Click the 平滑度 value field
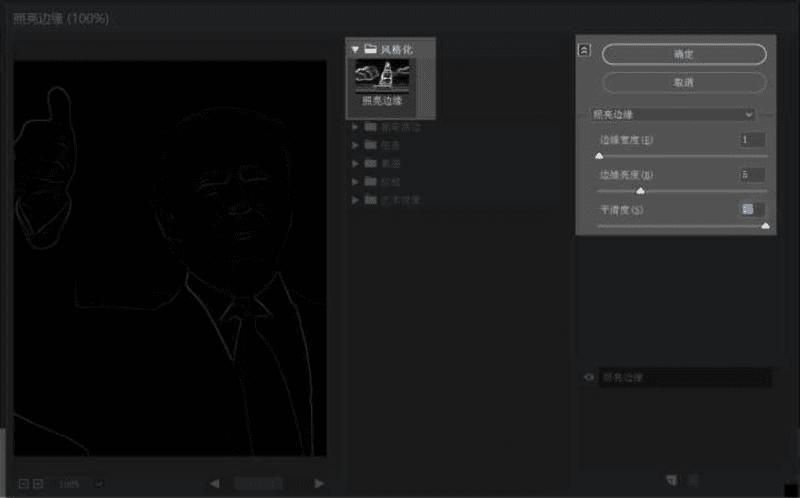Image resolution: width=800 pixels, height=498 pixels. (x=752, y=209)
